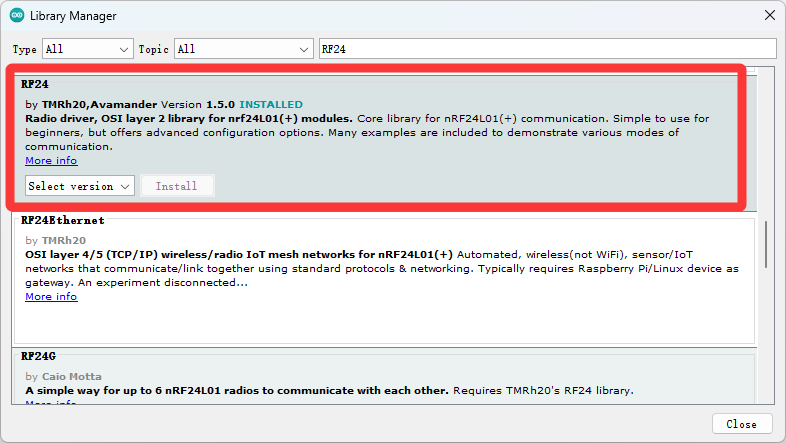This screenshot has height=443, width=786.
Task: Click the Install button for RF24
Action: click(x=176, y=186)
